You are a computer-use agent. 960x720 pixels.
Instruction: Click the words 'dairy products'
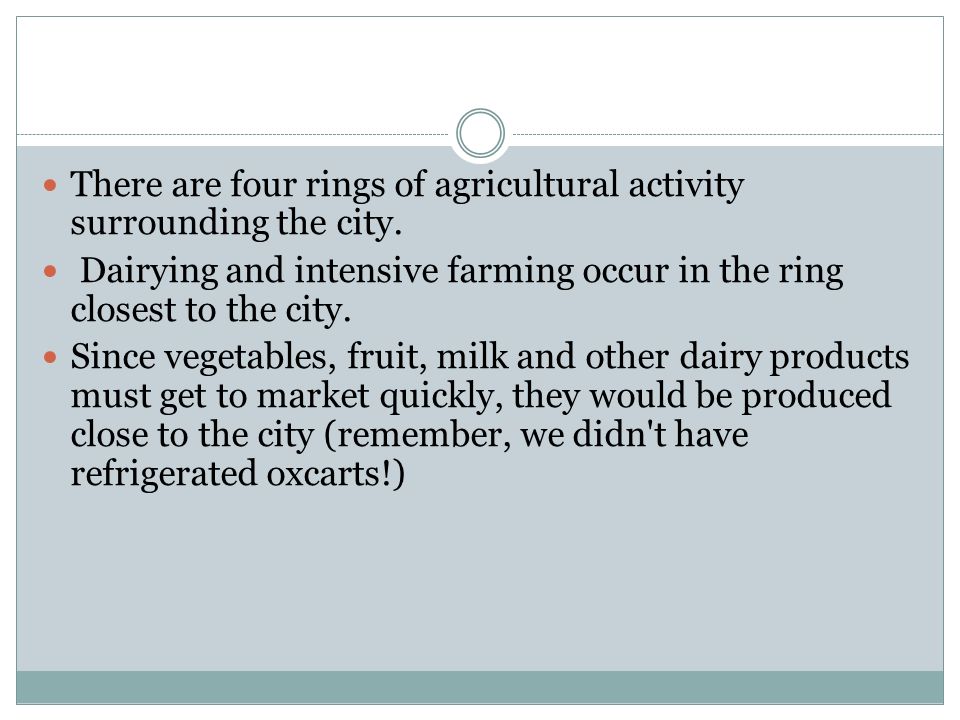click(x=794, y=358)
